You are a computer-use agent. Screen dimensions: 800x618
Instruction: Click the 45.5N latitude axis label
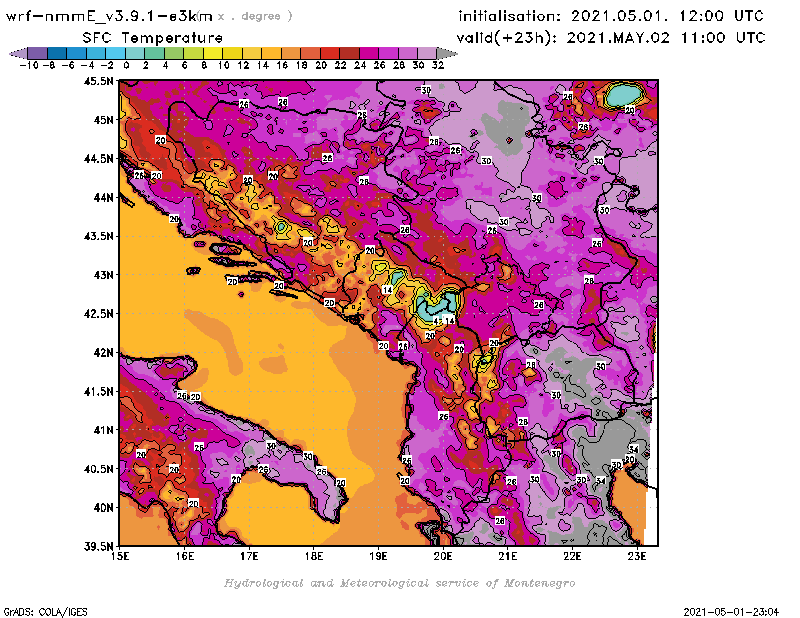pyautogui.click(x=98, y=81)
